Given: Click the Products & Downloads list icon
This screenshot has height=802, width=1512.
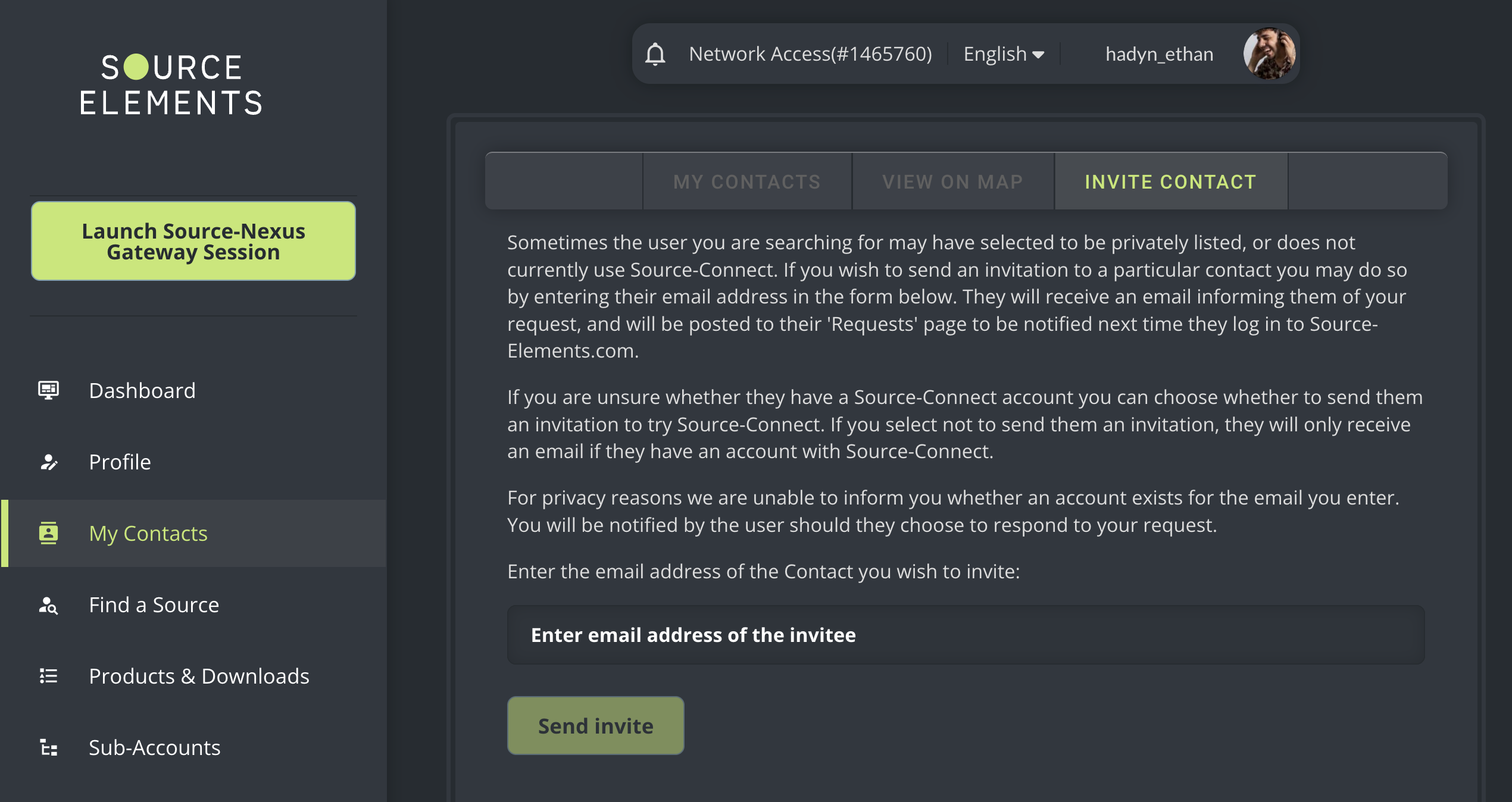Looking at the screenshot, I should tap(48, 676).
